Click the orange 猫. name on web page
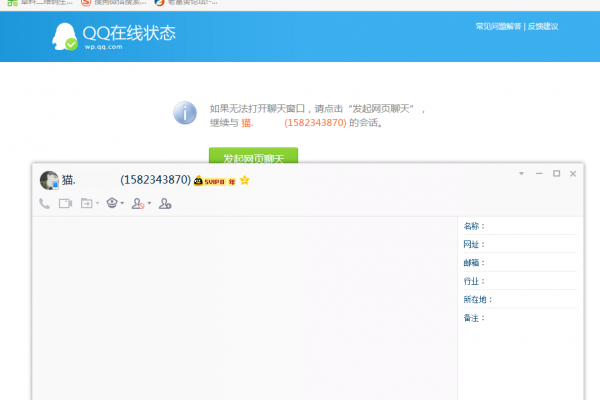The image size is (600, 400). pos(247,123)
